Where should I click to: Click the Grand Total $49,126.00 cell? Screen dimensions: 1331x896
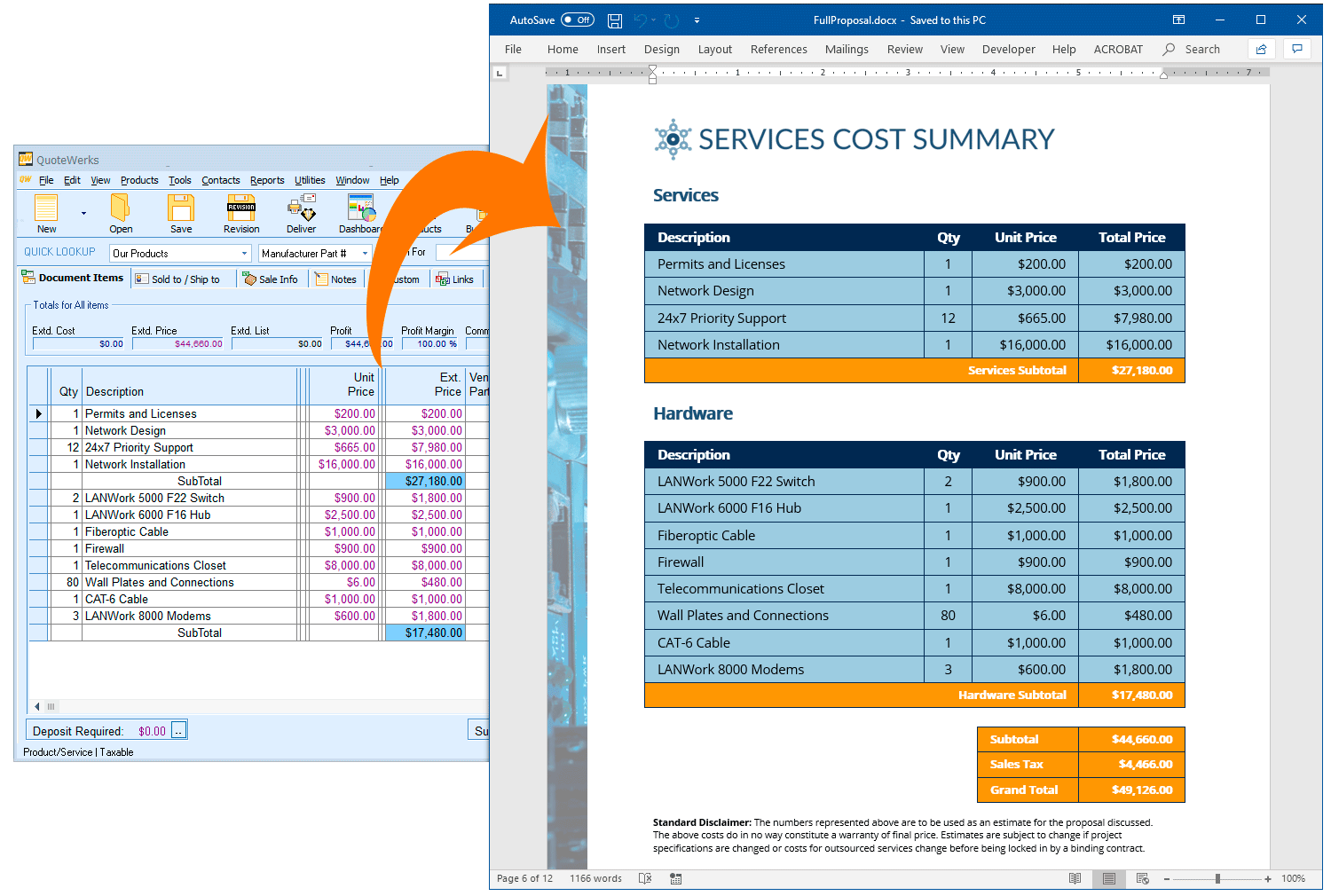(x=1132, y=790)
